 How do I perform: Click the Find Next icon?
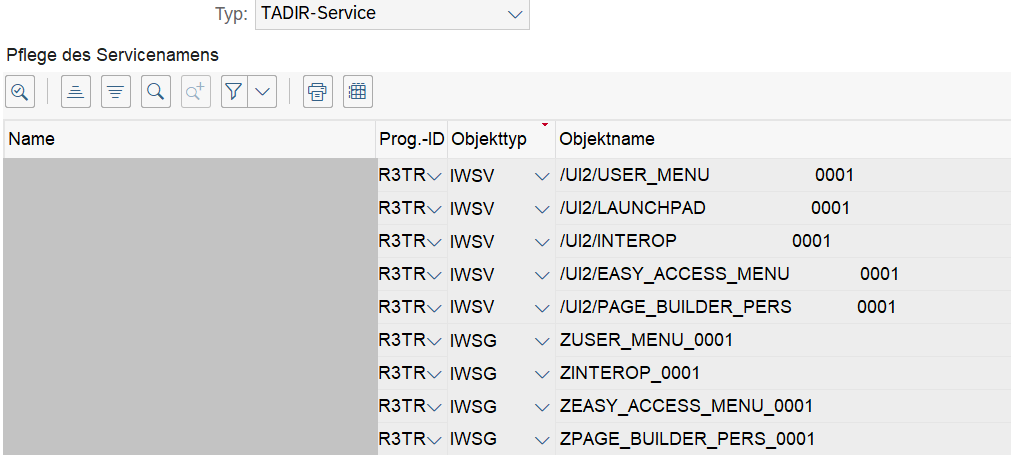(195, 92)
